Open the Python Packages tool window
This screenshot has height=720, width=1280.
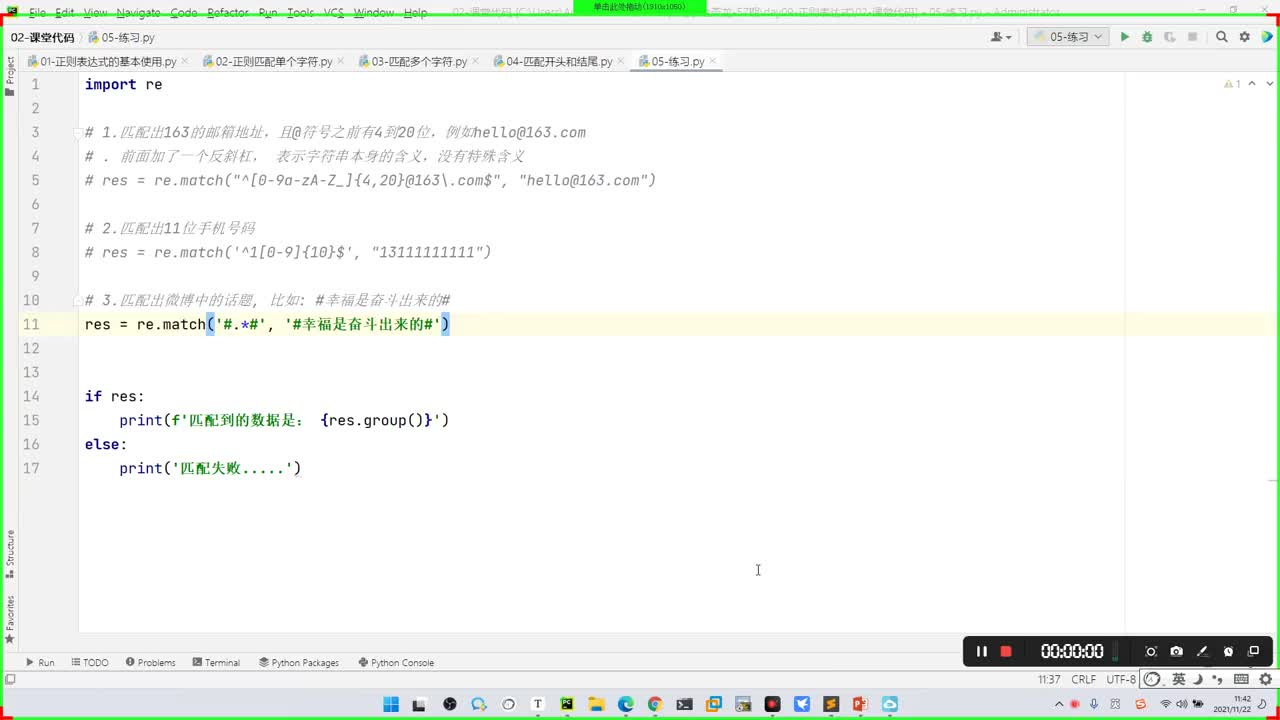[x=298, y=662]
